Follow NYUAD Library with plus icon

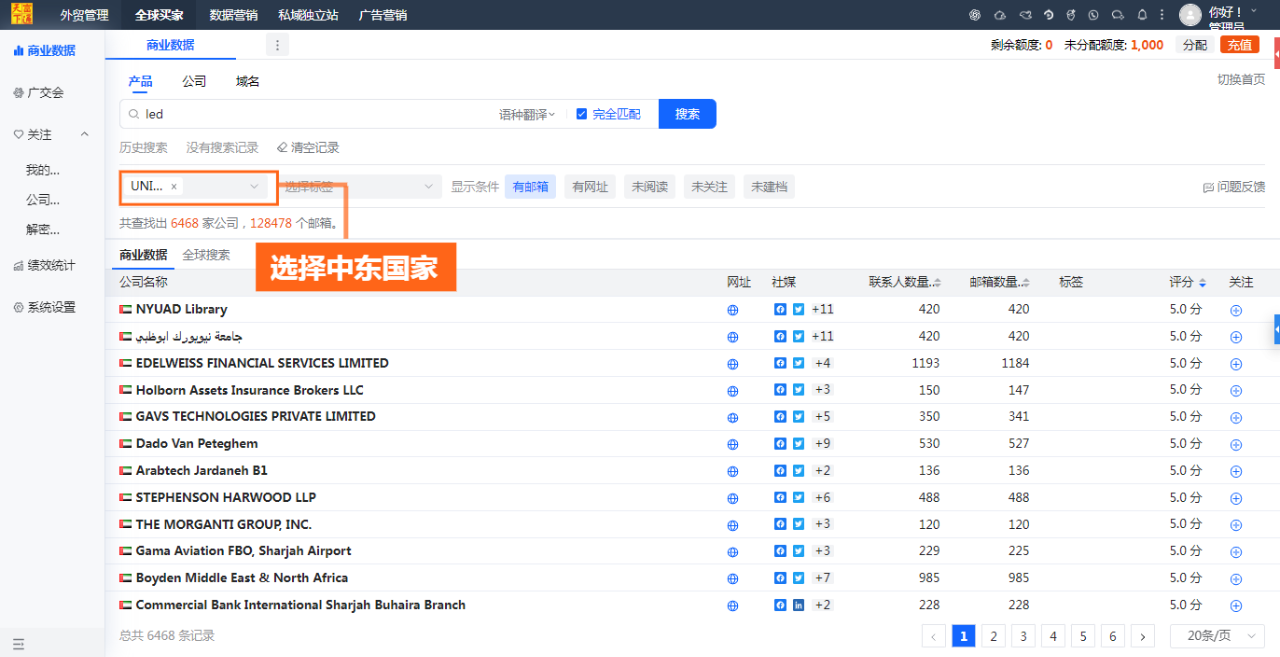1236,310
